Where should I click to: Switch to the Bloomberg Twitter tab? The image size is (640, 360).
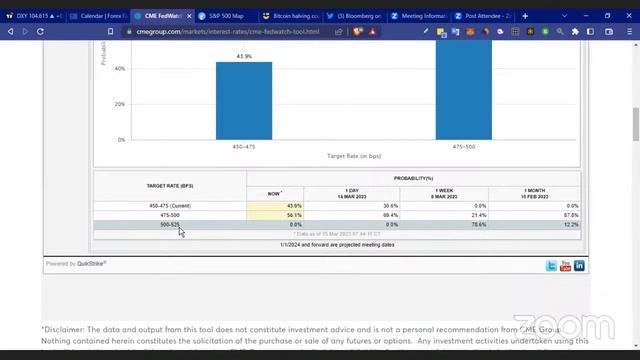click(x=355, y=16)
